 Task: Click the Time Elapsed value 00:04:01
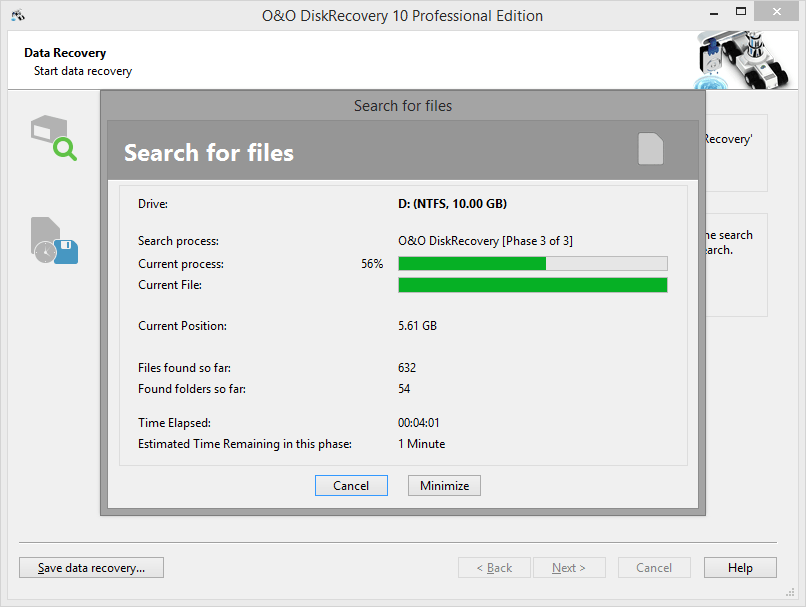419,423
